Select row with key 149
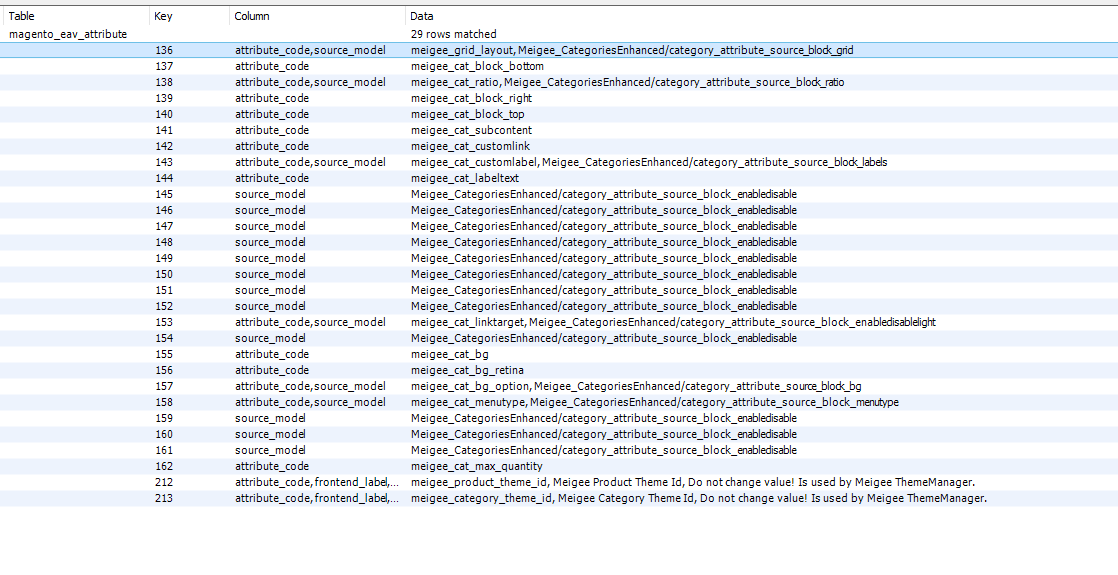 click(x=559, y=258)
